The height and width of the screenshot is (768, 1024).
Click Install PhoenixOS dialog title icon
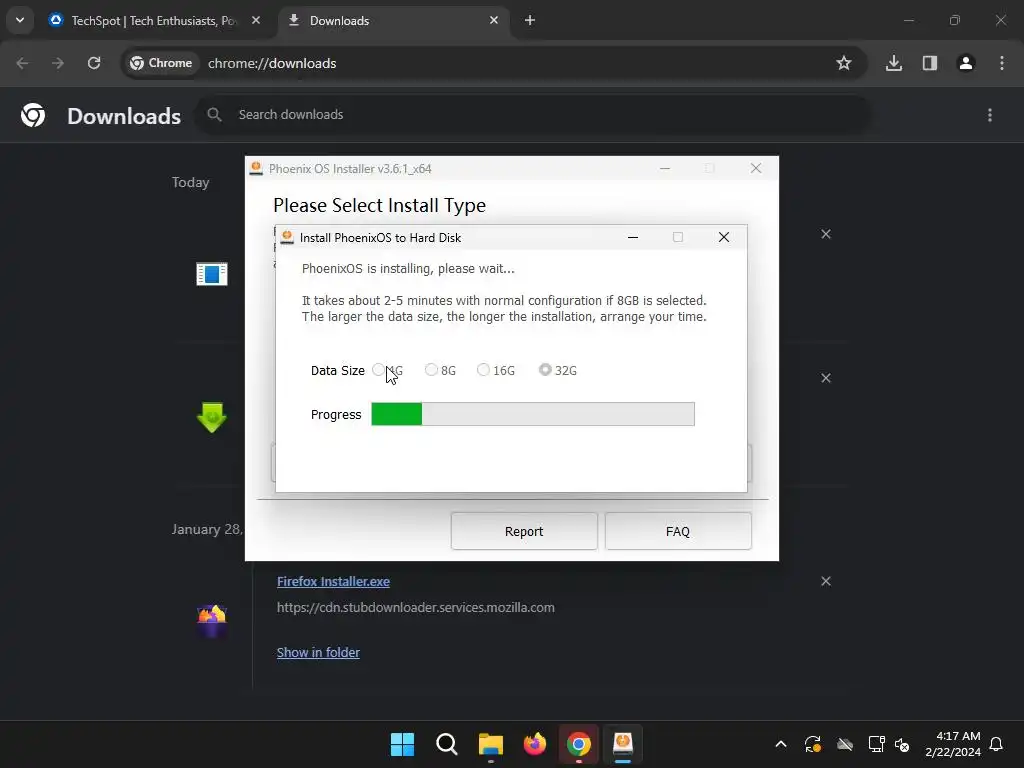click(287, 237)
